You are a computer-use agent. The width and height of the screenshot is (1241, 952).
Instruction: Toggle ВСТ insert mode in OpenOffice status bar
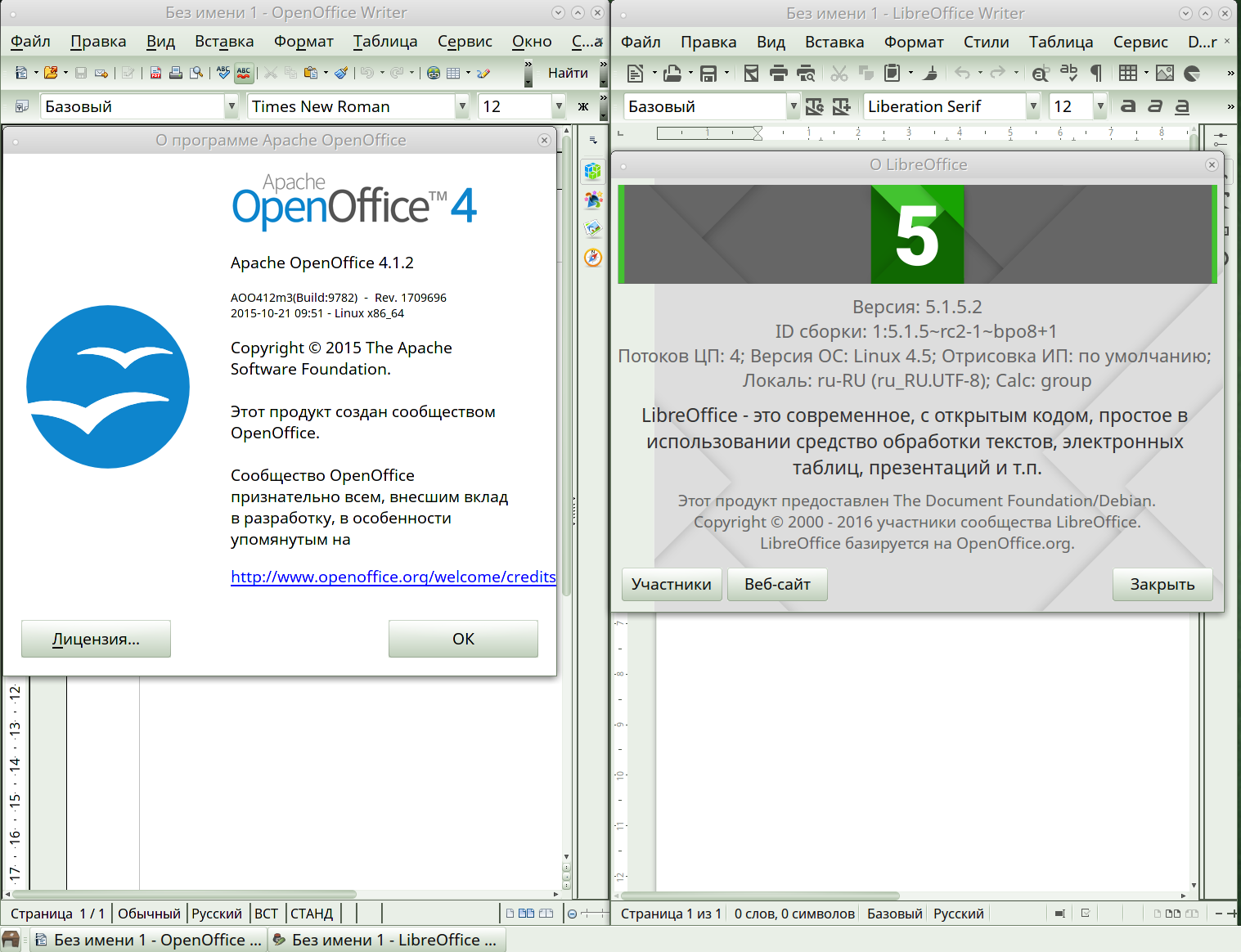[x=266, y=914]
